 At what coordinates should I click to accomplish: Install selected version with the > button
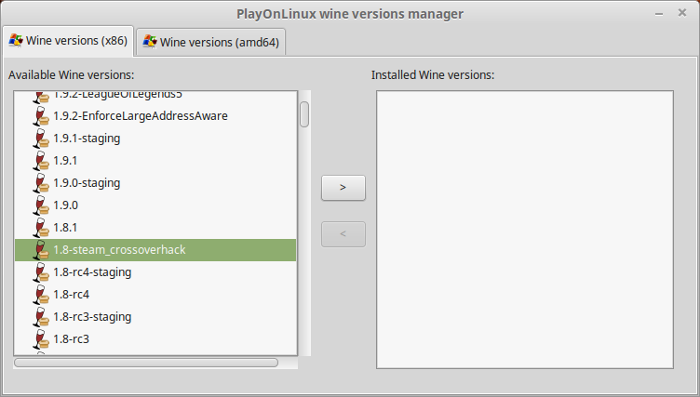(343, 188)
